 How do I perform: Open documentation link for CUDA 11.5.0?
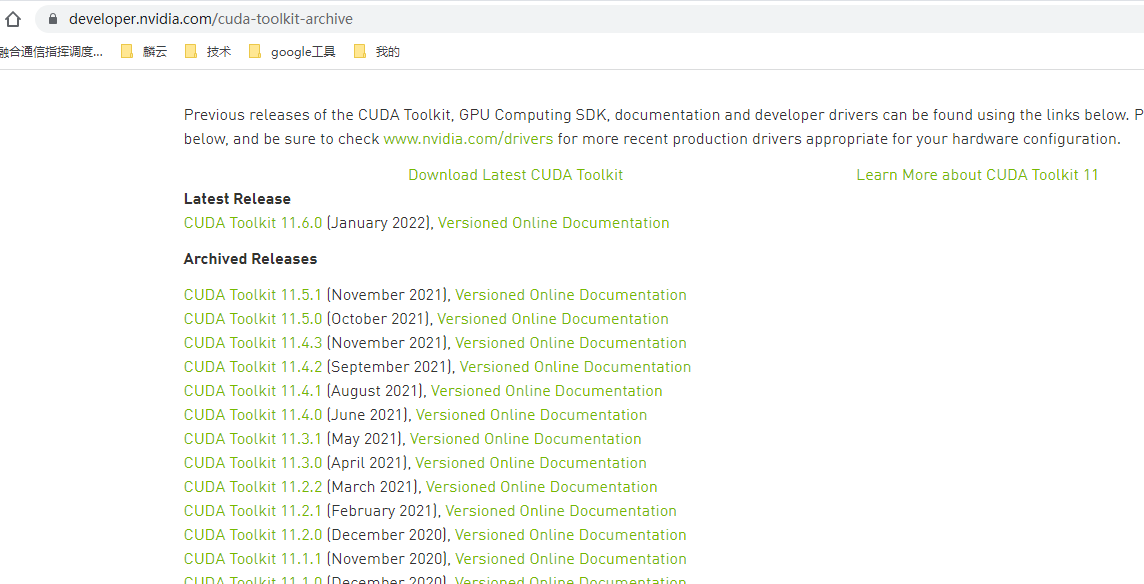pyautogui.click(x=553, y=319)
